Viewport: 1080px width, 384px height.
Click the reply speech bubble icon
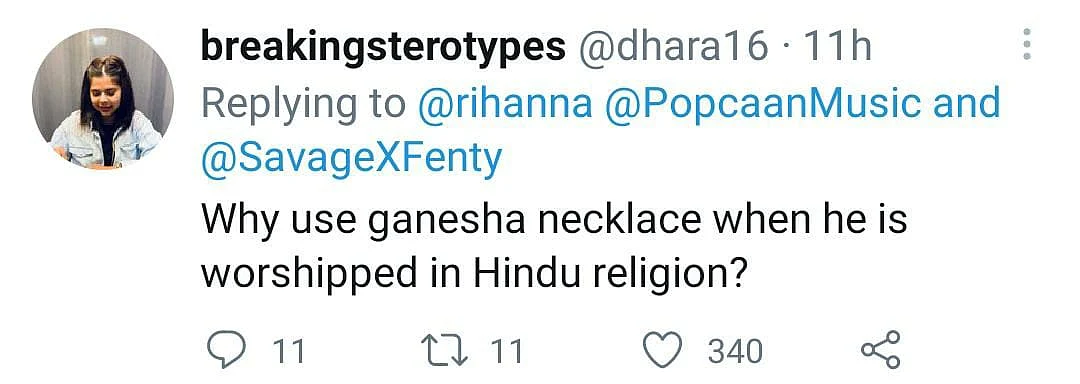227,351
